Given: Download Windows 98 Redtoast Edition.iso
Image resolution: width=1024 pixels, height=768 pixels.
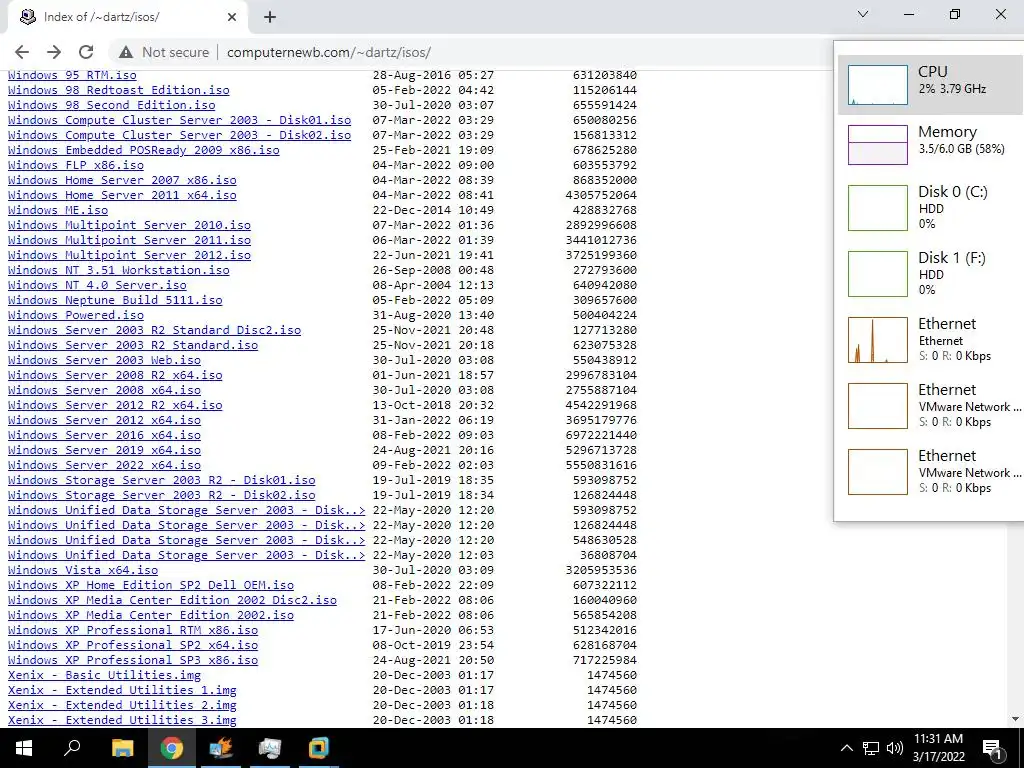Looking at the screenshot, I should 118,90.
